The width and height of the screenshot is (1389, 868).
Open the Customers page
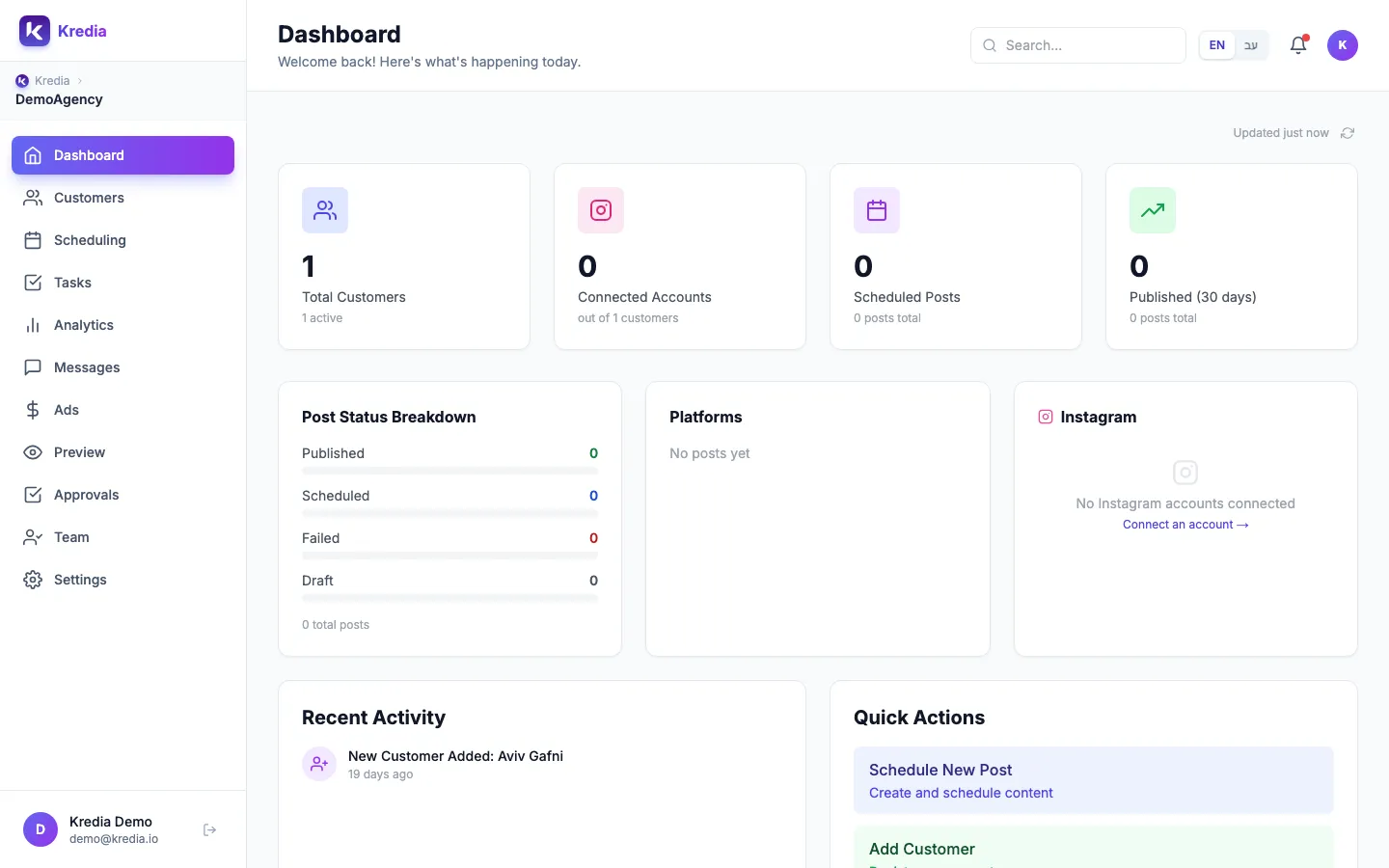123,198
